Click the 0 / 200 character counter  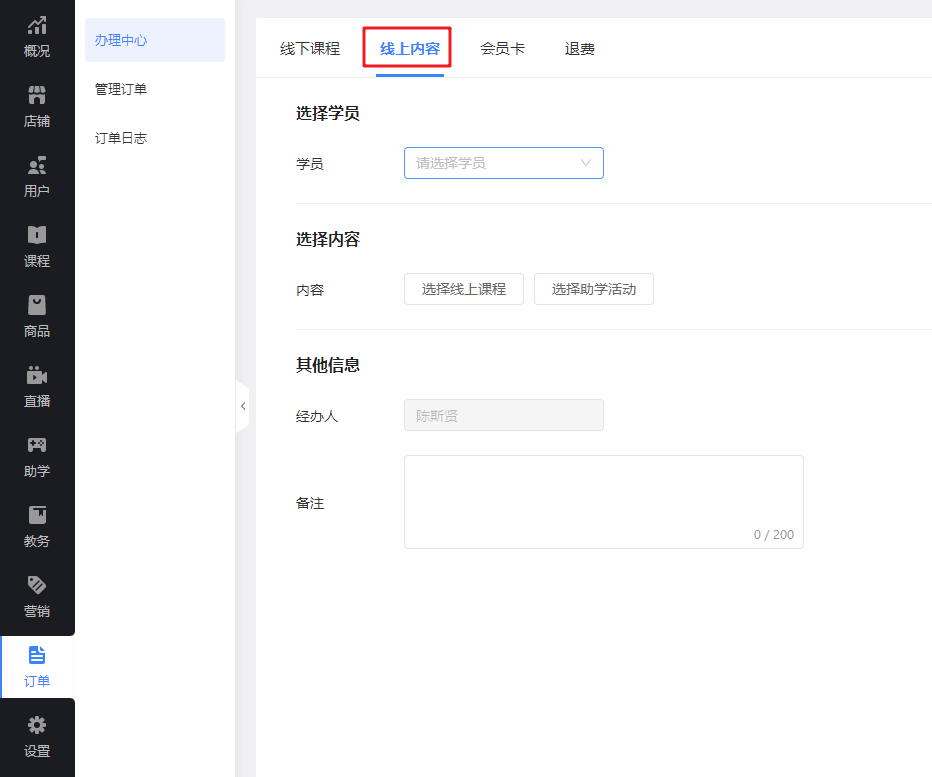click(773, 534)
